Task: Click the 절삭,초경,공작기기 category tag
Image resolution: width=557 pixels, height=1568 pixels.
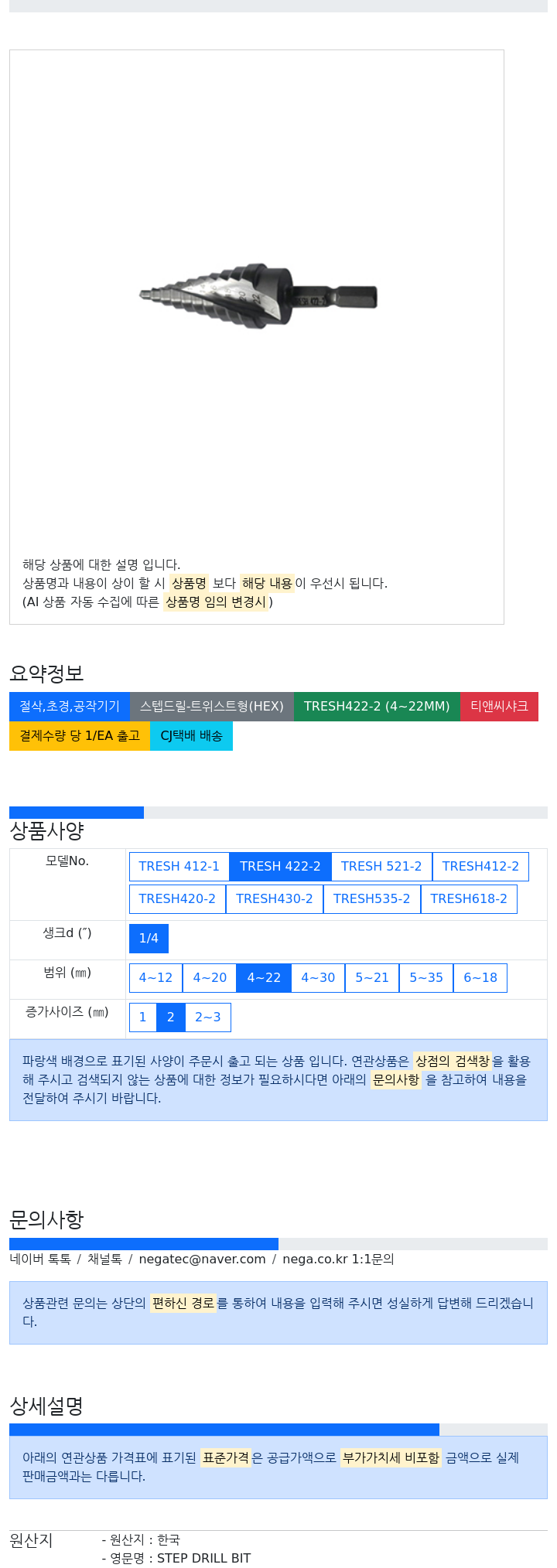Action: pyautogui.click(x=70, y=707)
